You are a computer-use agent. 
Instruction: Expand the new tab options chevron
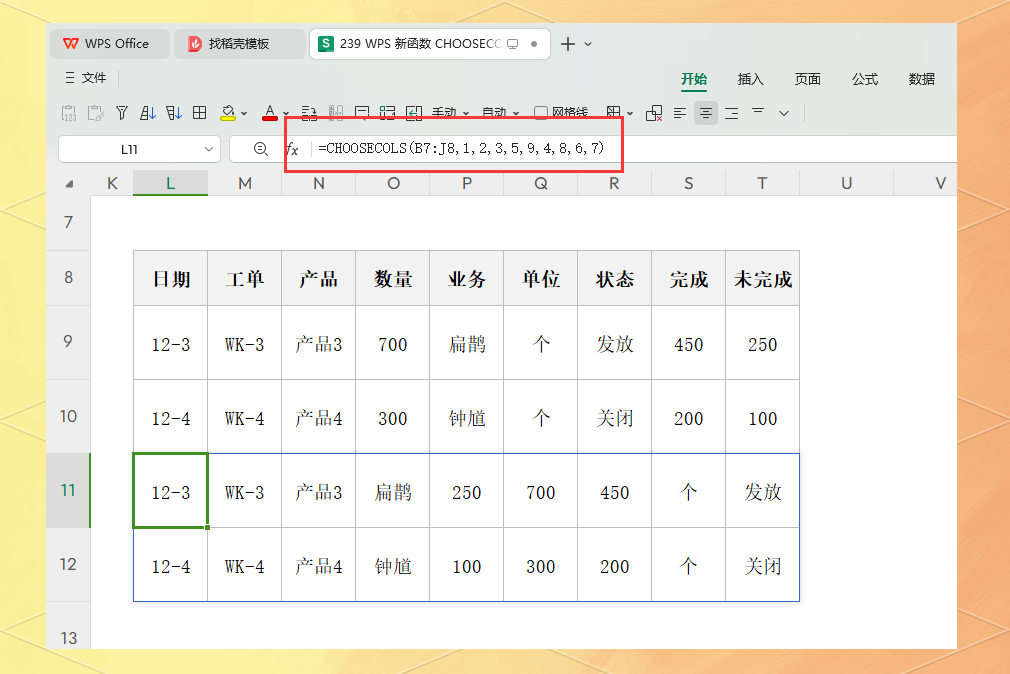588,44
